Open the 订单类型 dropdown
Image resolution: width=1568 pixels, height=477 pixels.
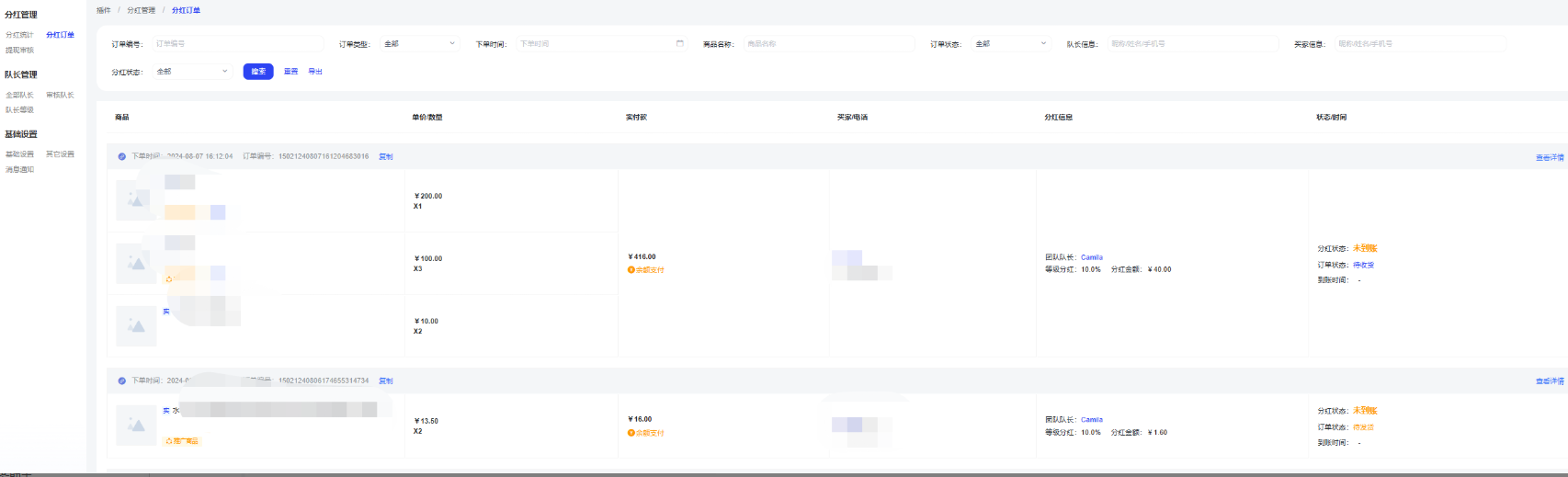(x=418, y=43)
